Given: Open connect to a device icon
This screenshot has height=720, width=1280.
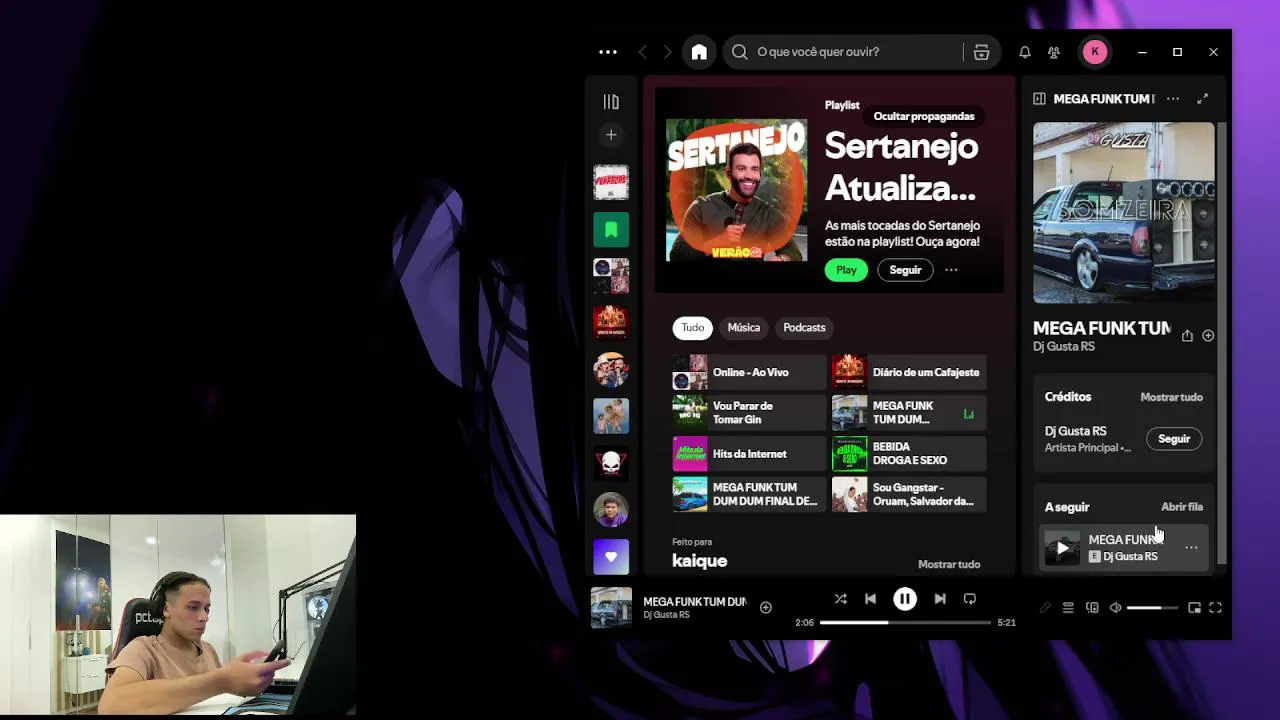Looking at the screenshot, I should [x=1092, y=608].
